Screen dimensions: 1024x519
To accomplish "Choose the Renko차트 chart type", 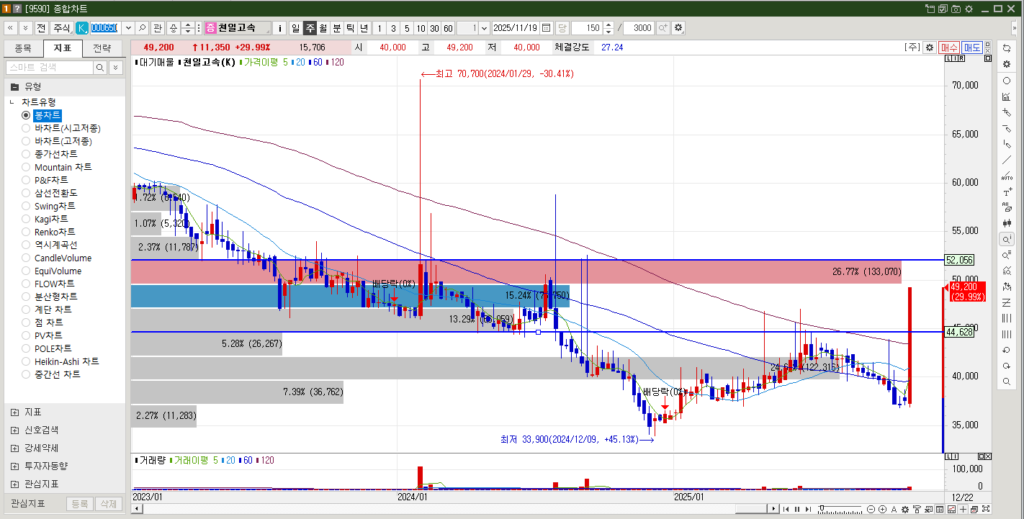I will point(27,232).
